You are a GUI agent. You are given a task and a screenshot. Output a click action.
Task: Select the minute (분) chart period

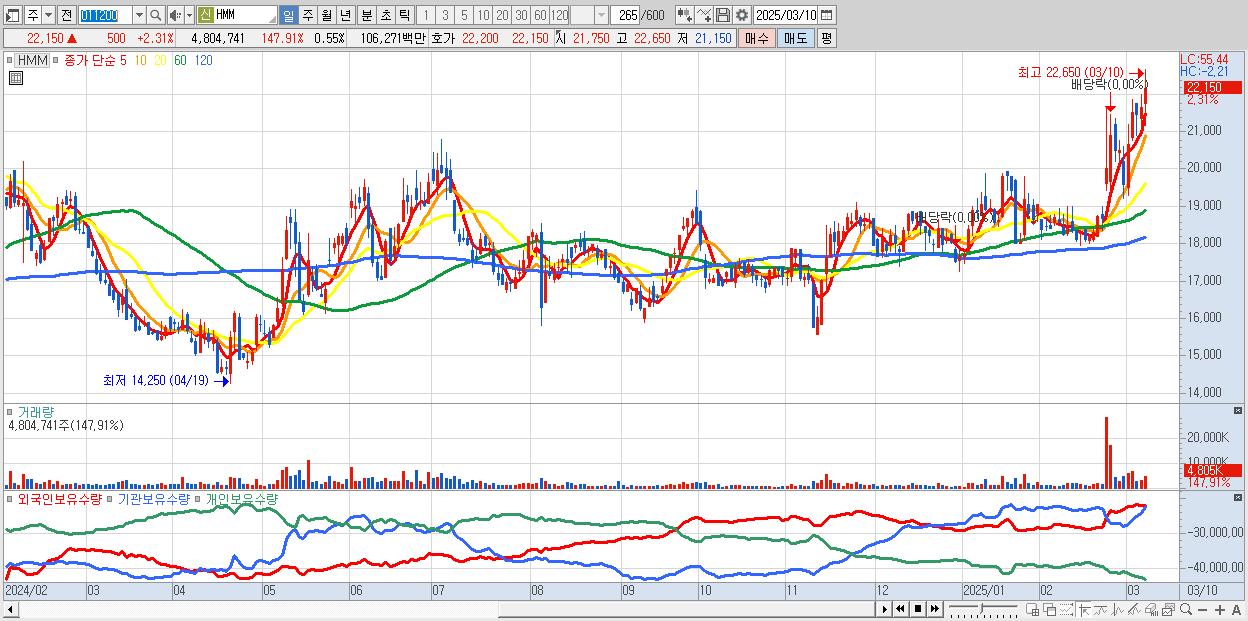coord(366,15)
